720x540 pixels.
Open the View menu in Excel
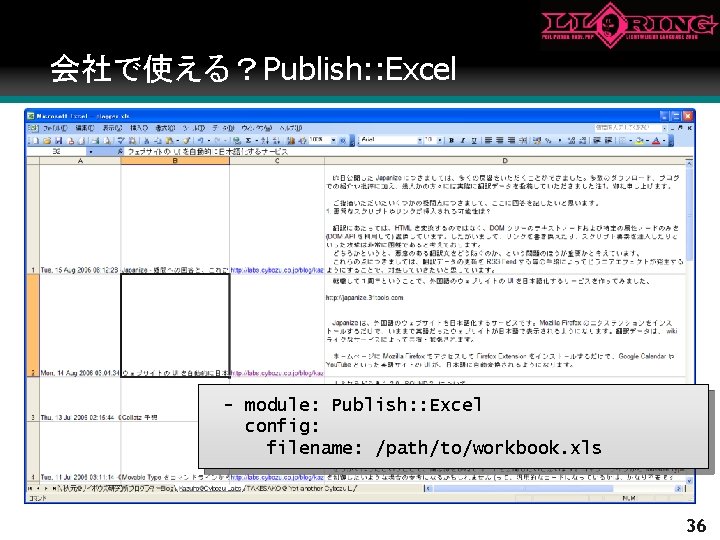coord(112,128)
